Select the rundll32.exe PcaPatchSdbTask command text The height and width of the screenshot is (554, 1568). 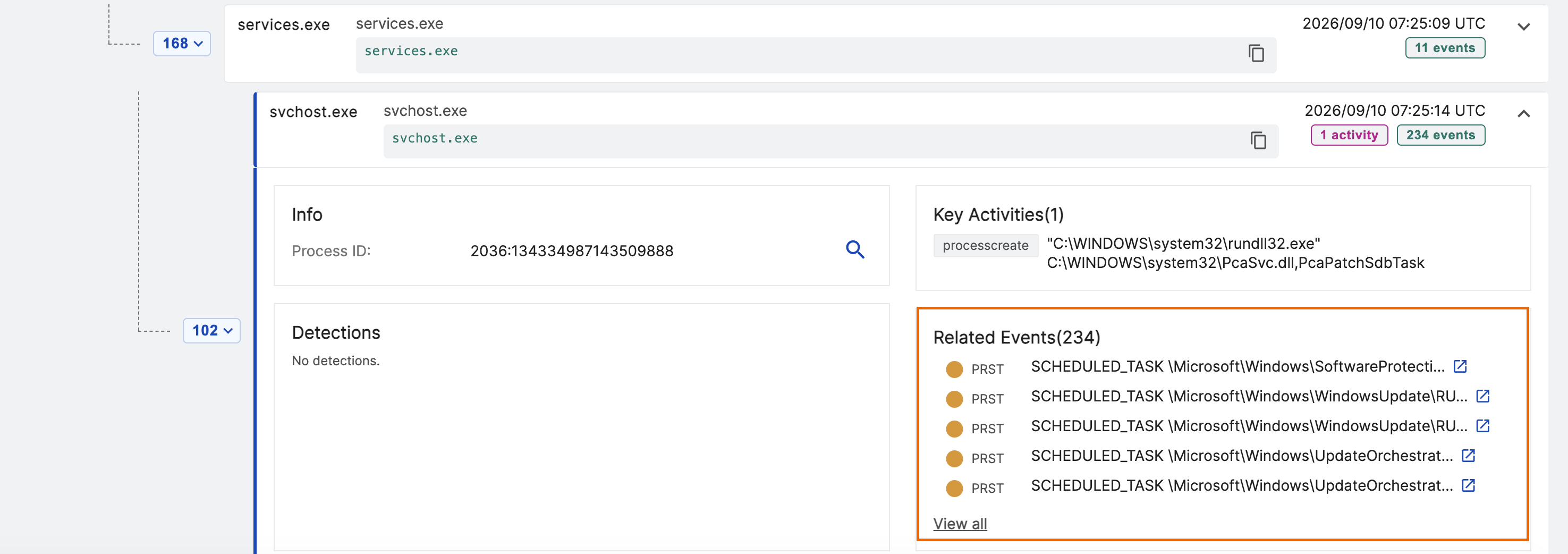1235,253
